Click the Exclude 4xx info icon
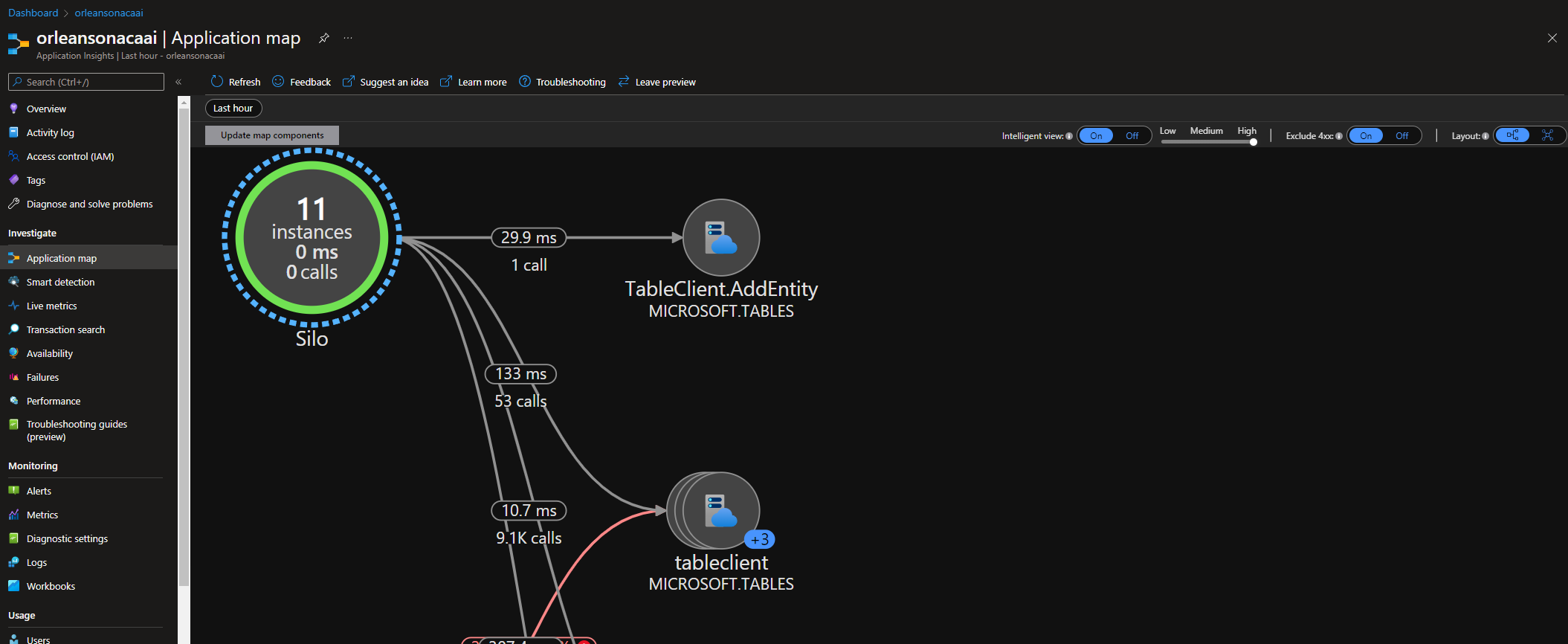 click(x=1339, y=136)
